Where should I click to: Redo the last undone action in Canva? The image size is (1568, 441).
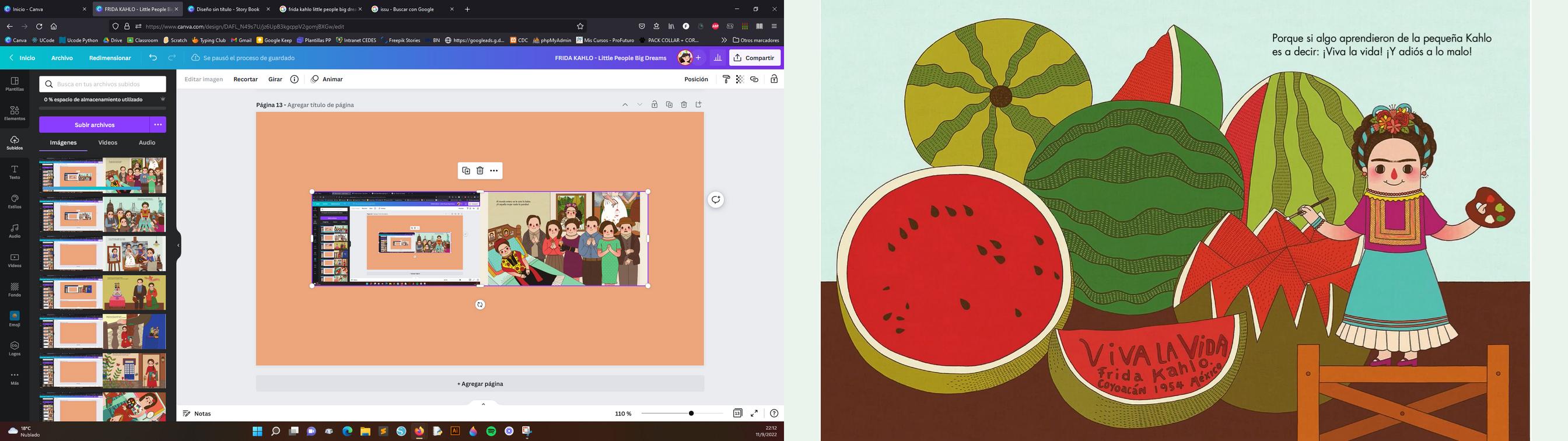click(172, 58)
